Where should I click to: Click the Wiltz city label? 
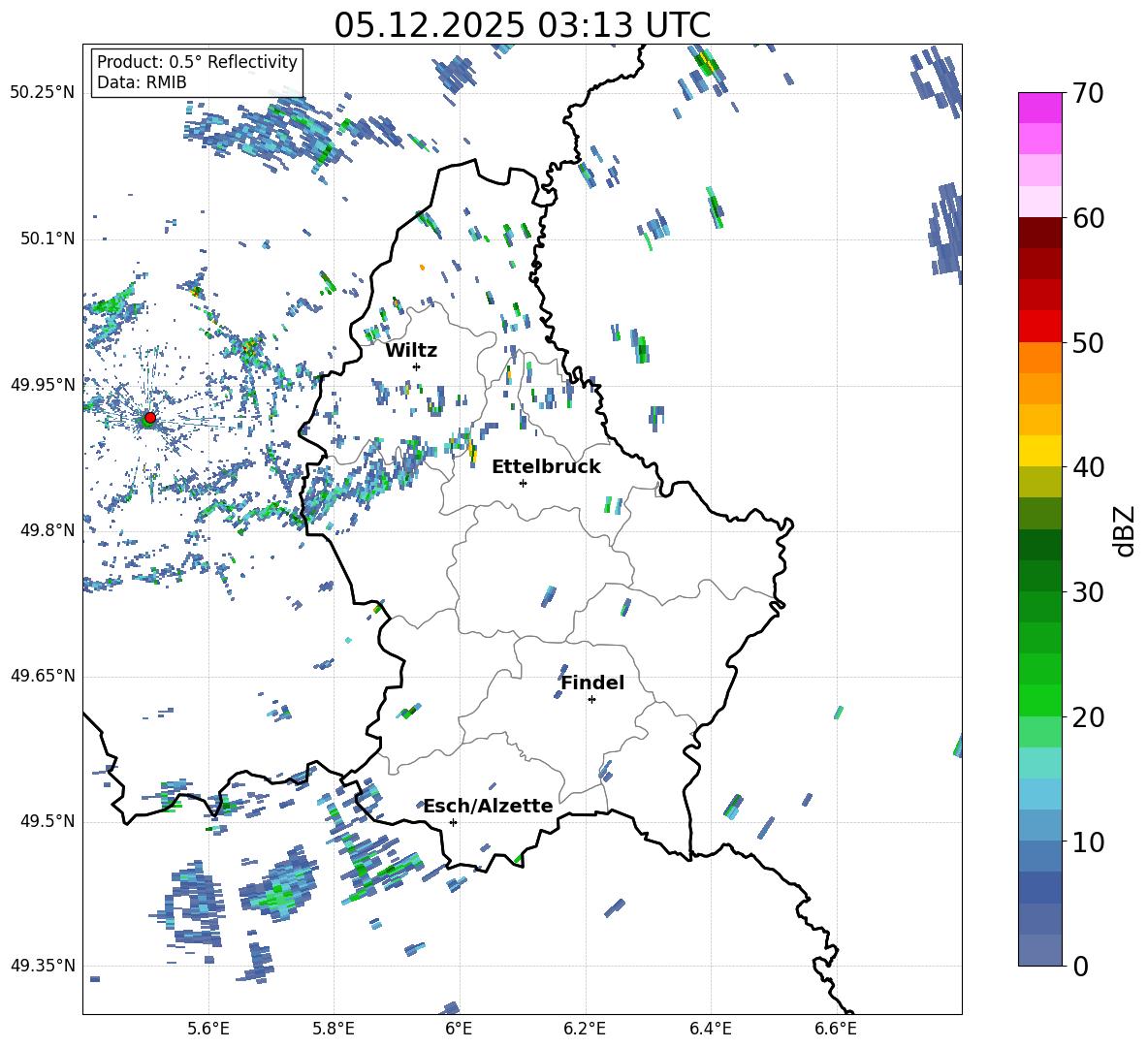[x=411, y=351]
